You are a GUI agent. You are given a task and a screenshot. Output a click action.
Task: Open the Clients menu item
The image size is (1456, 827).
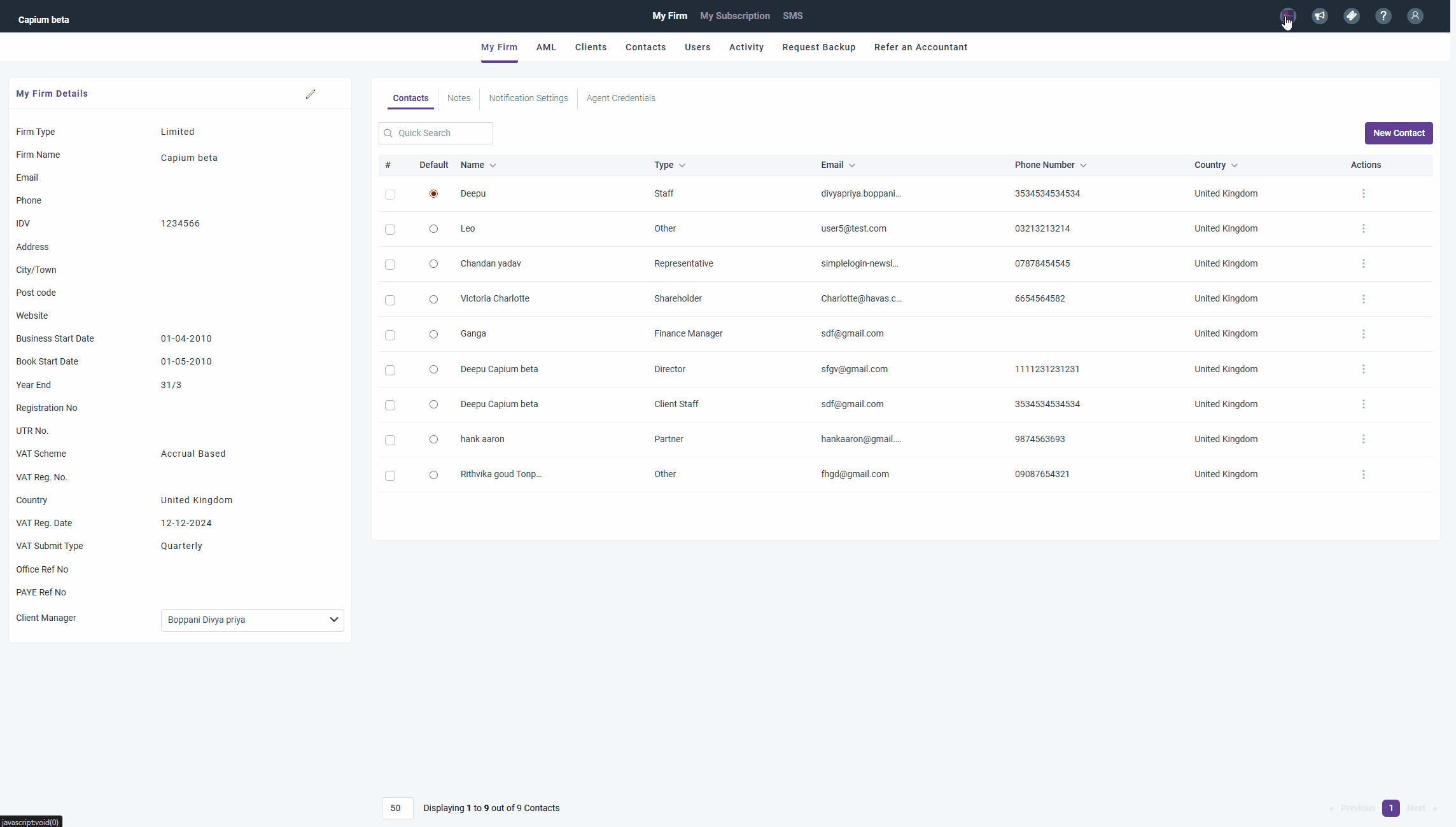pos(591,47)
